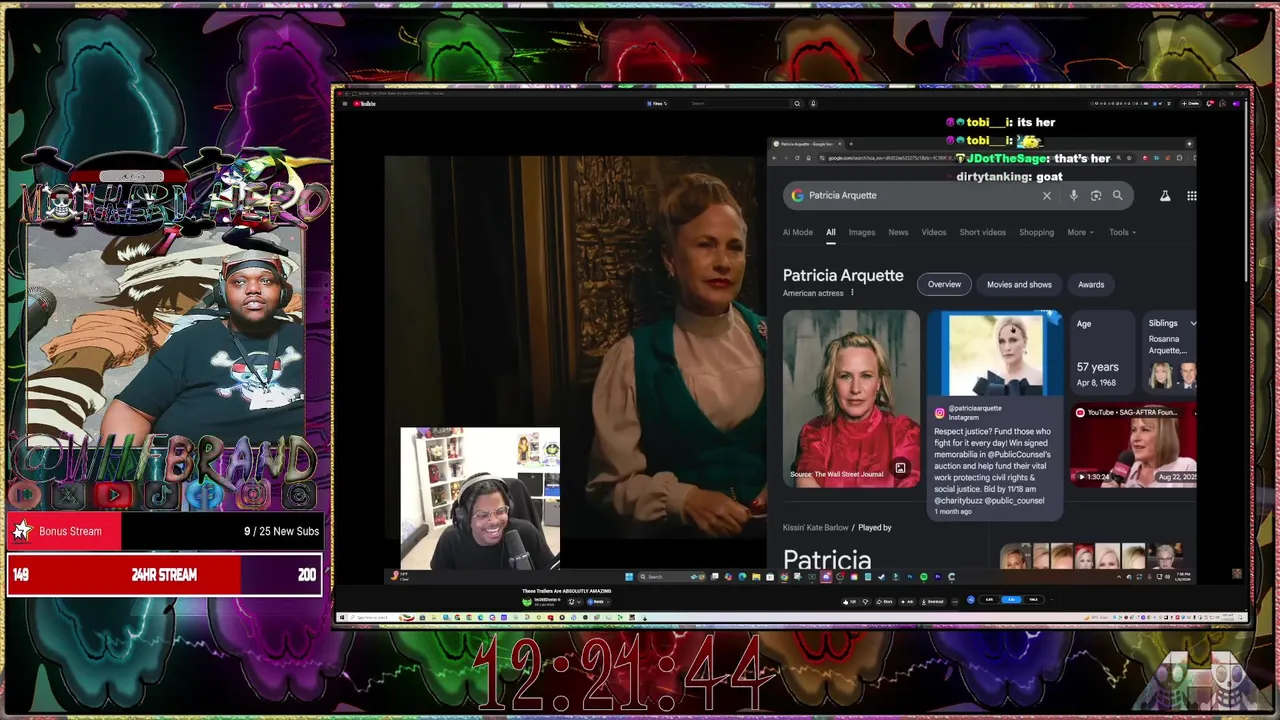
Task: Click '@patriciaarquette' Instagram handle
Action: pyautogui.click(x=975, y=408)
